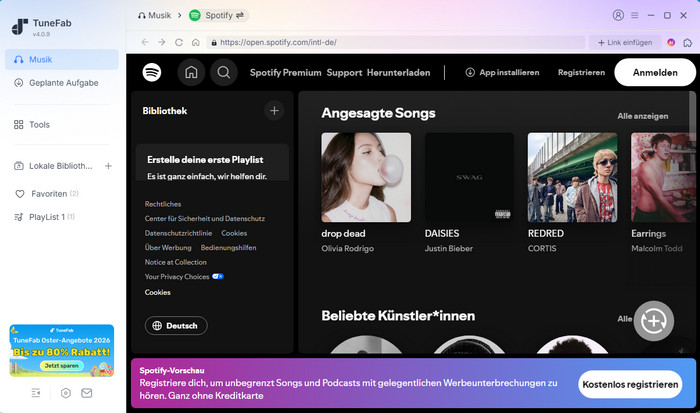The width and height of the screenshot is (700, 413).
Task: Open Support link in Spotify header
Action: (344, 72)
